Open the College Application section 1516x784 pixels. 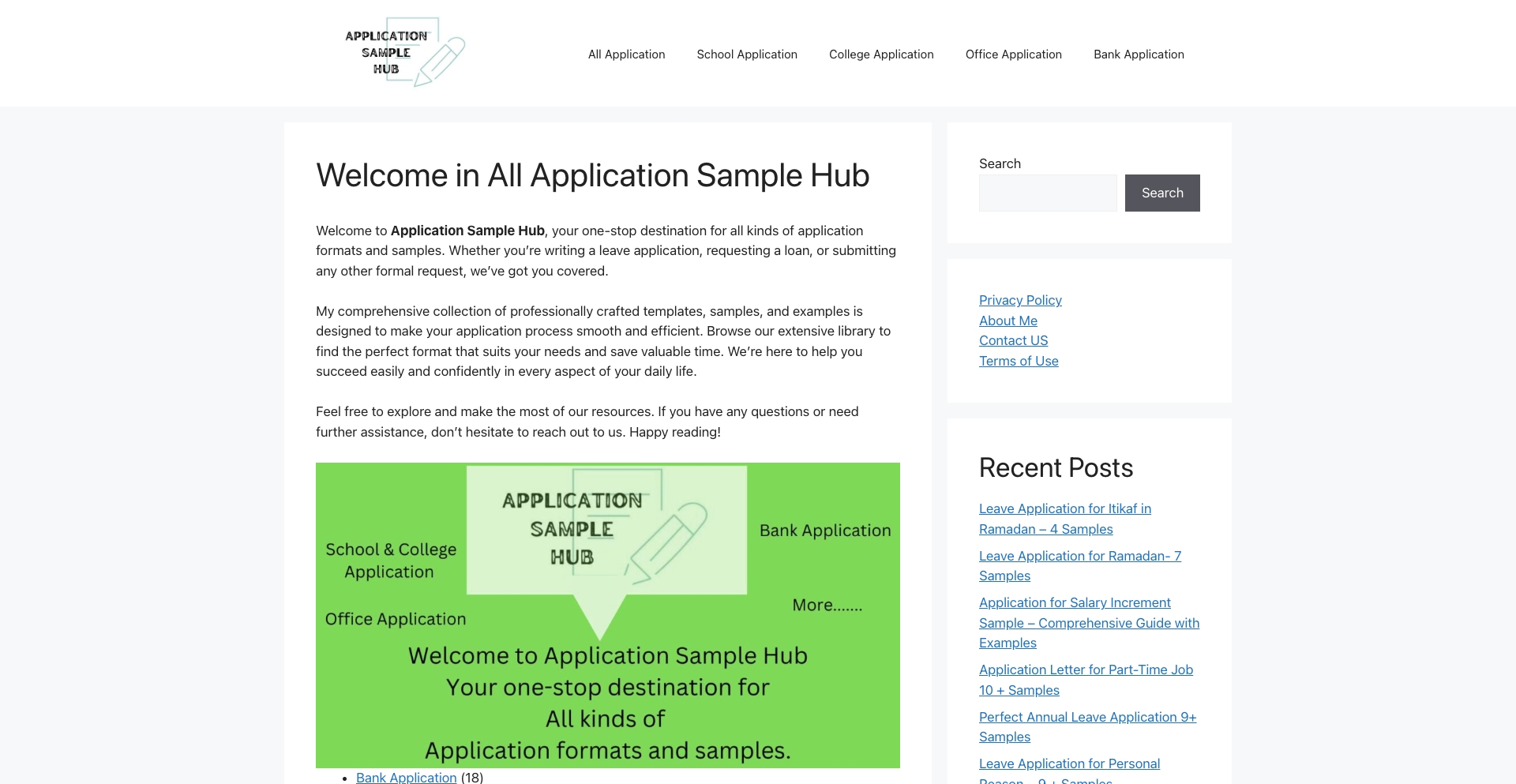click(x=880, y=54)
